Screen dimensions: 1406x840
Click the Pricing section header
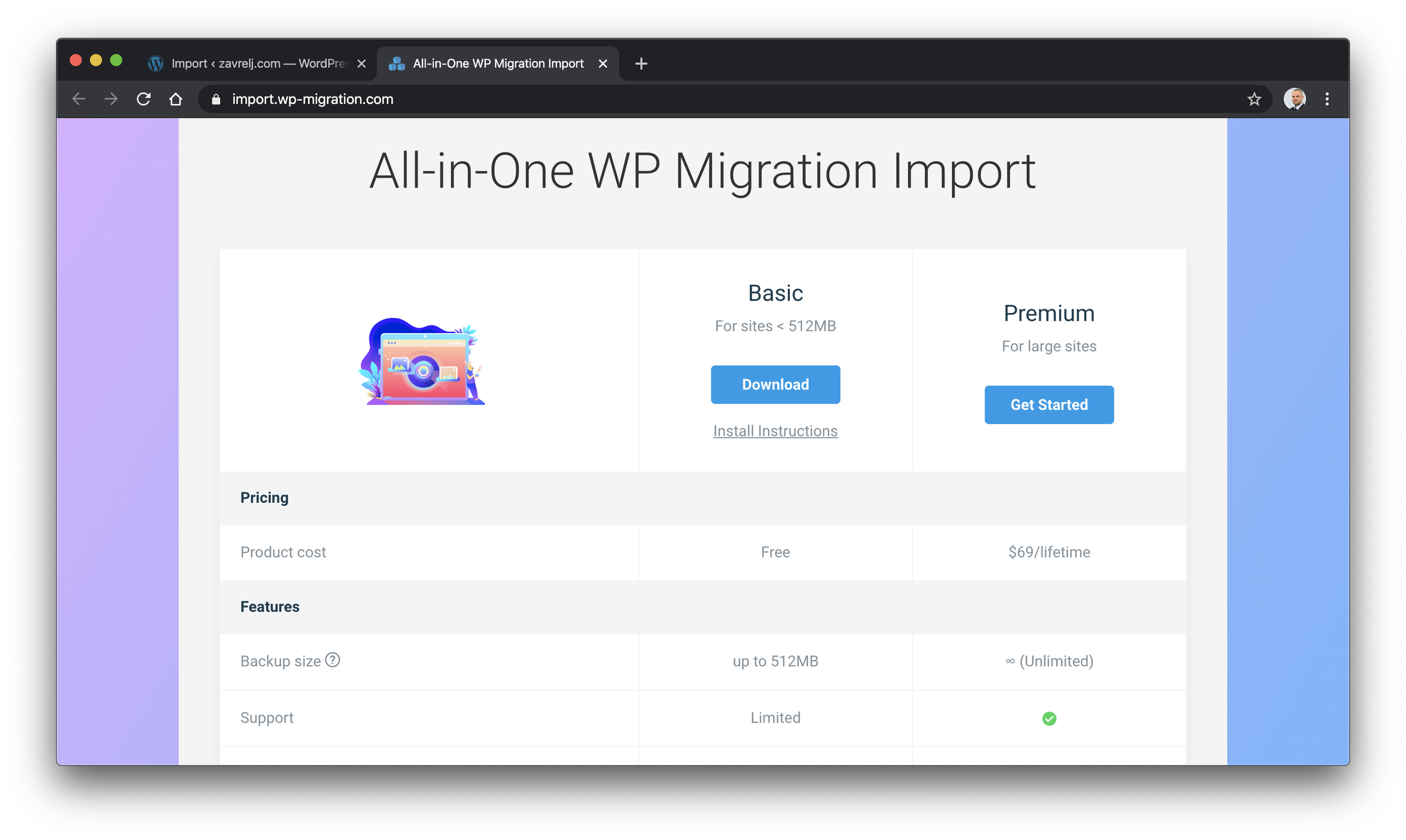265,497
